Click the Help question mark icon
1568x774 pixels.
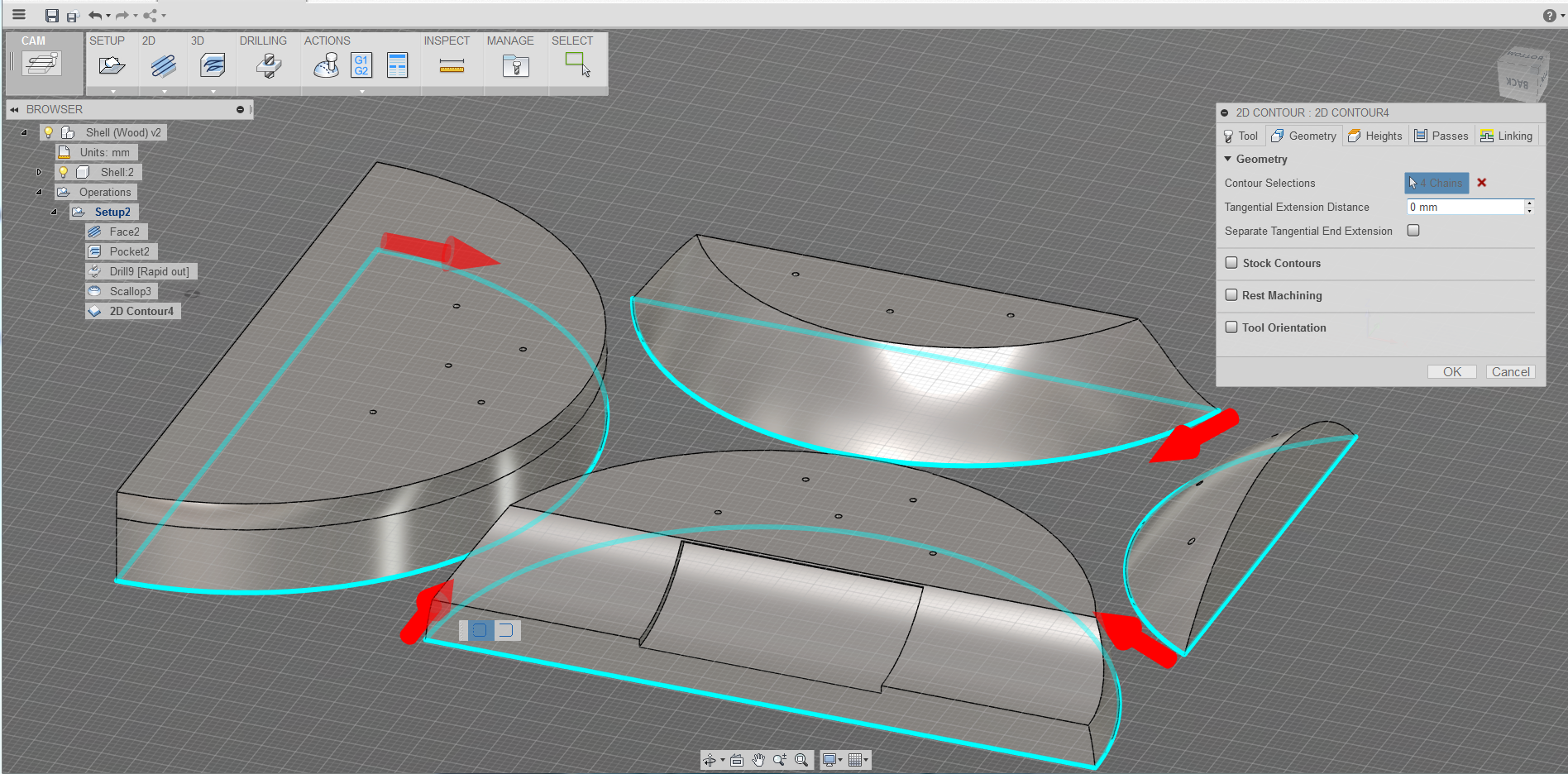pos(1550,15)
